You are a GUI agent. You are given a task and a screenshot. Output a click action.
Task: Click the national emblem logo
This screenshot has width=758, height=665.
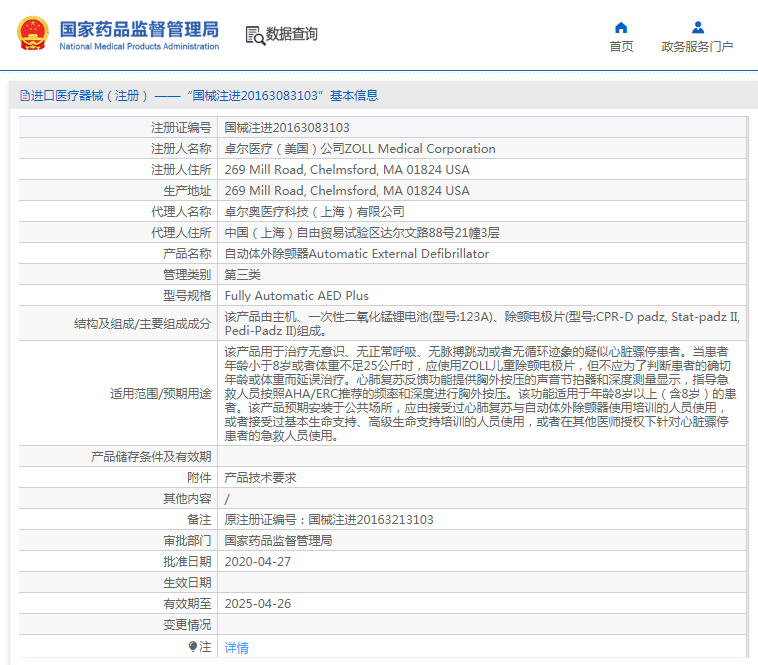coord(33,33)
